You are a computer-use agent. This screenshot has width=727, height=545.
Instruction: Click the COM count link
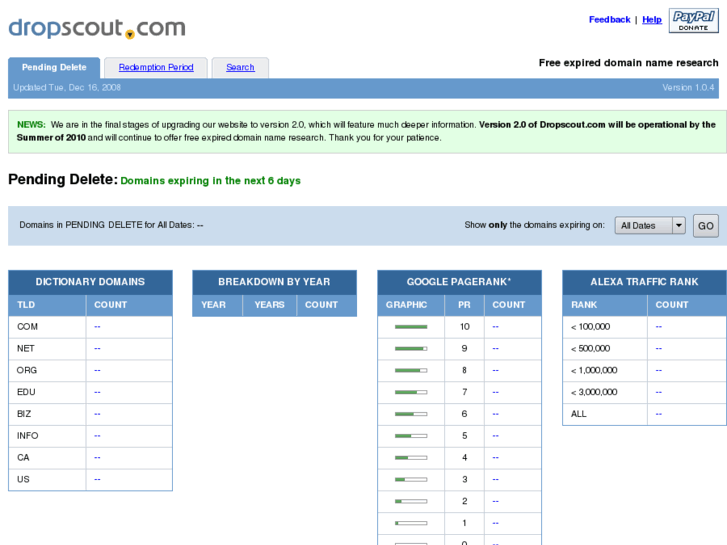[x=97, y=327]
